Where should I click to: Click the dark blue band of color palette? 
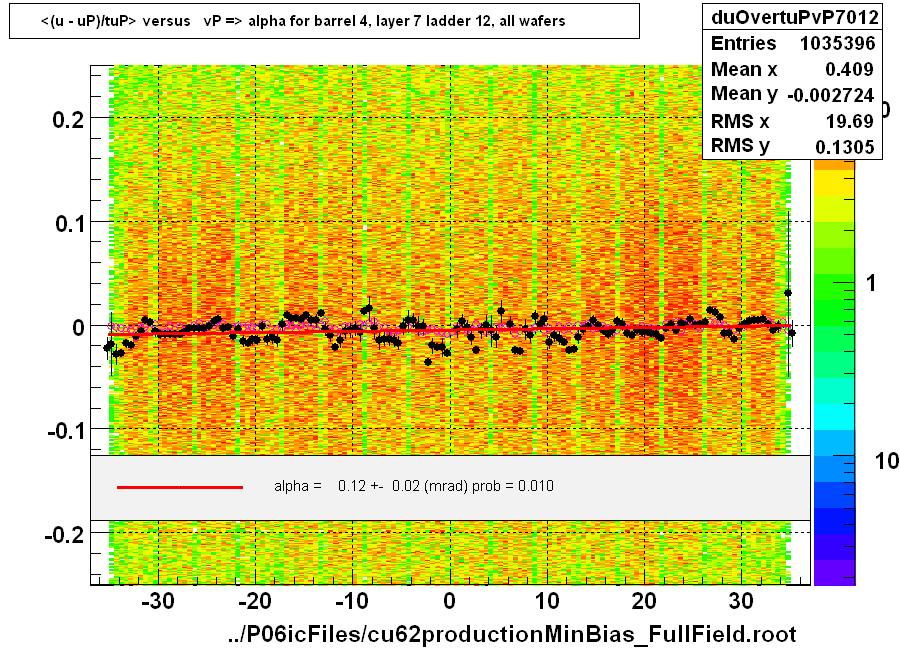(x=834, y=521)
